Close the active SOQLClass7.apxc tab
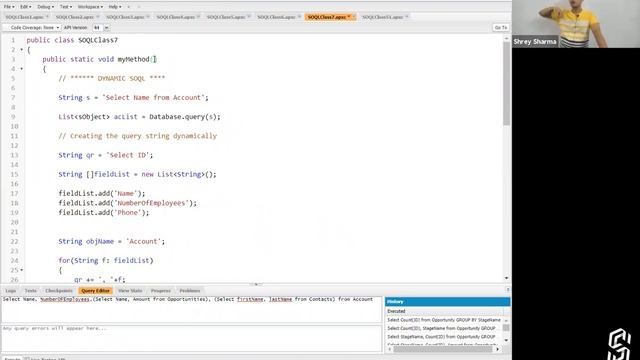Screen dimensions: 640x360 coord(354,17)
